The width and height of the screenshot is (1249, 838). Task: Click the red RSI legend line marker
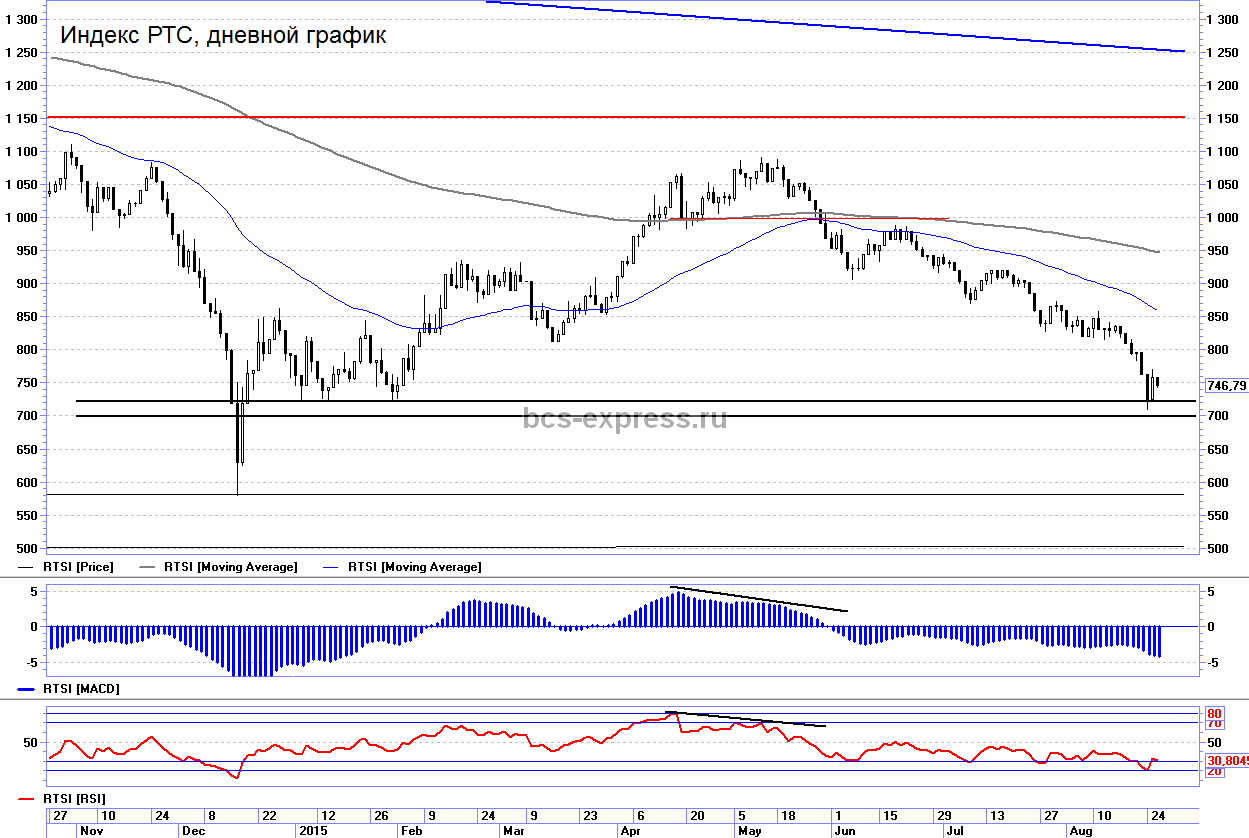pos(28,798)
